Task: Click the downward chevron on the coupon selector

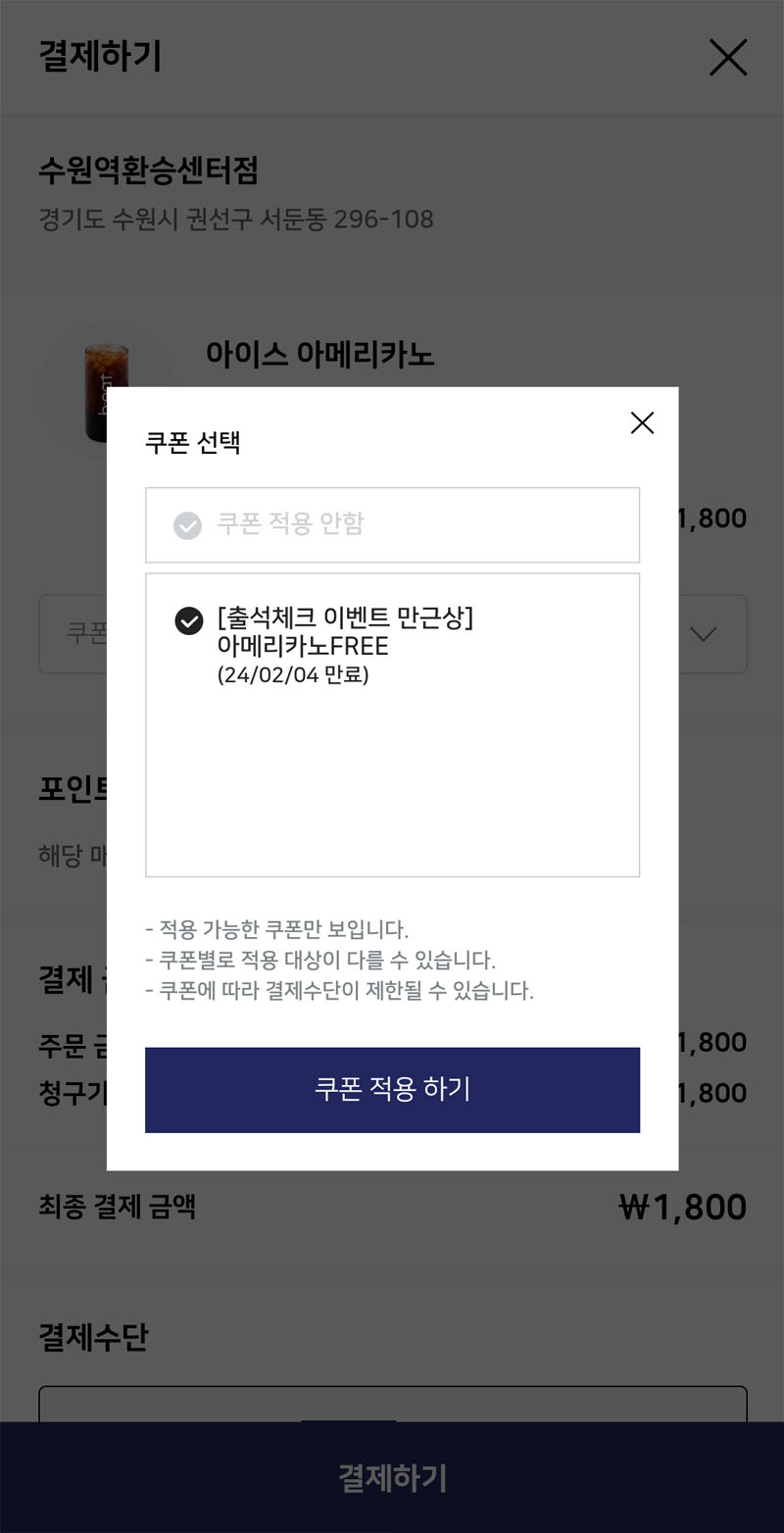Action: point(702,635)
